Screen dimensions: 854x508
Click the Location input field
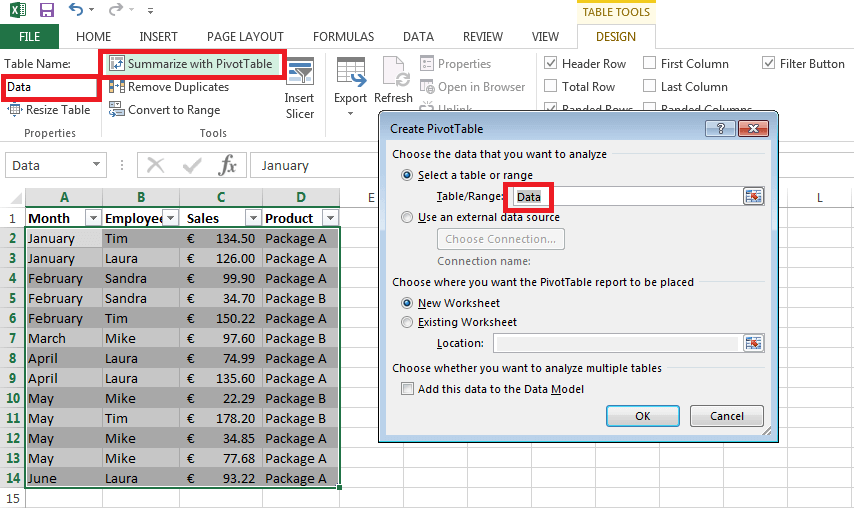[617, 344]
